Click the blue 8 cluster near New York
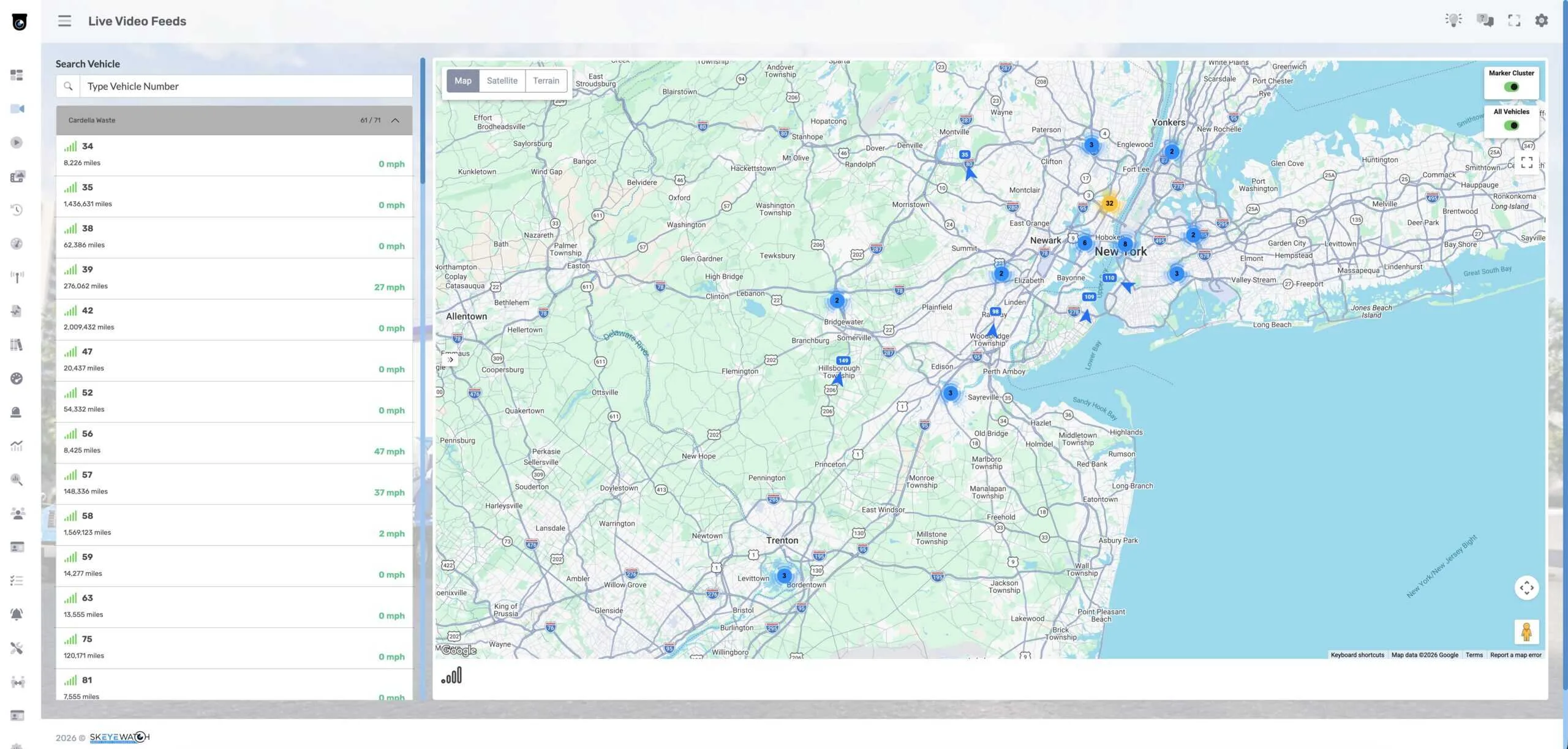The width and height of the screenshot is (1568, 749). (1125, 244)
